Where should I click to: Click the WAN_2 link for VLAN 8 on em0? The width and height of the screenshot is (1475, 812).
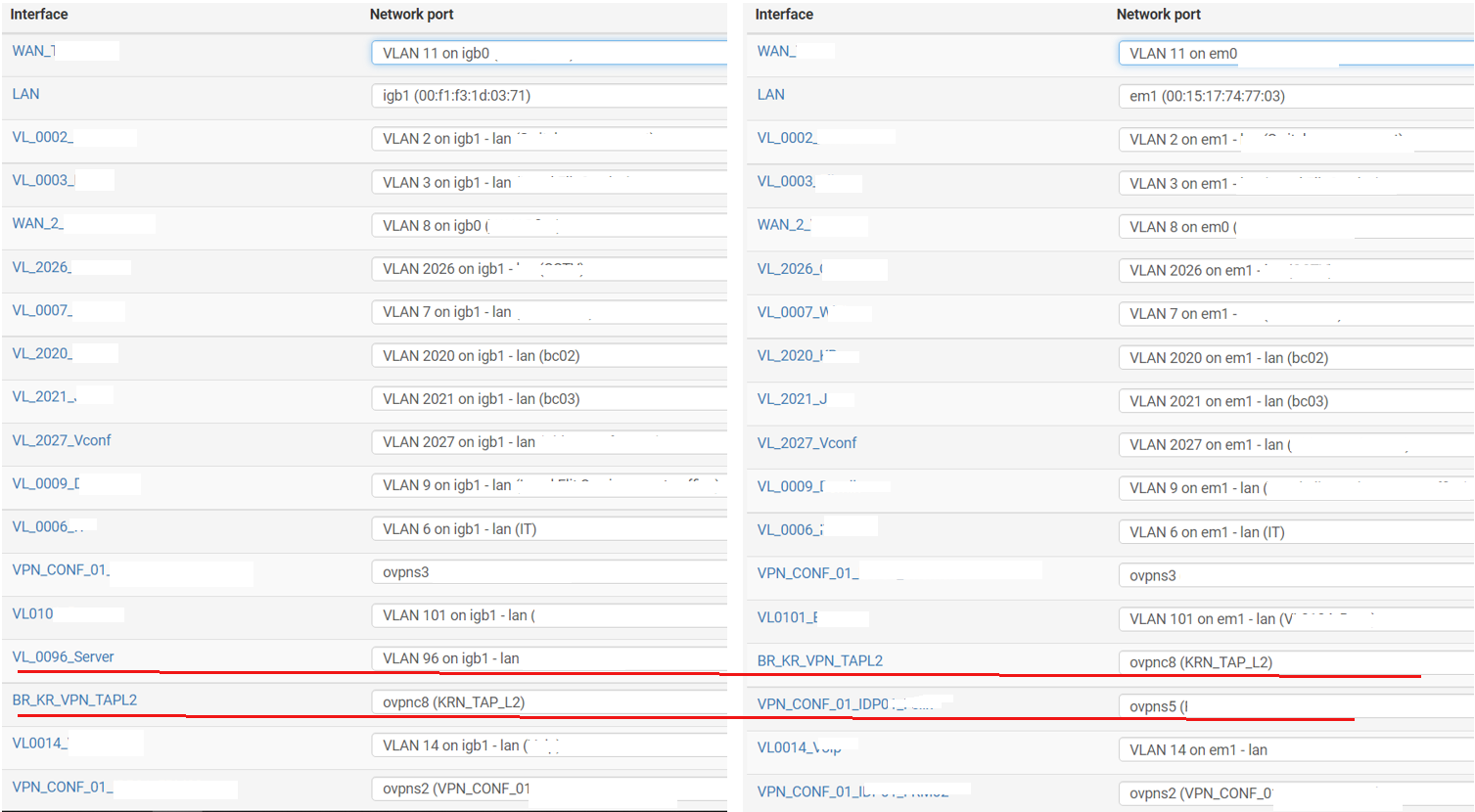(783, 224)
